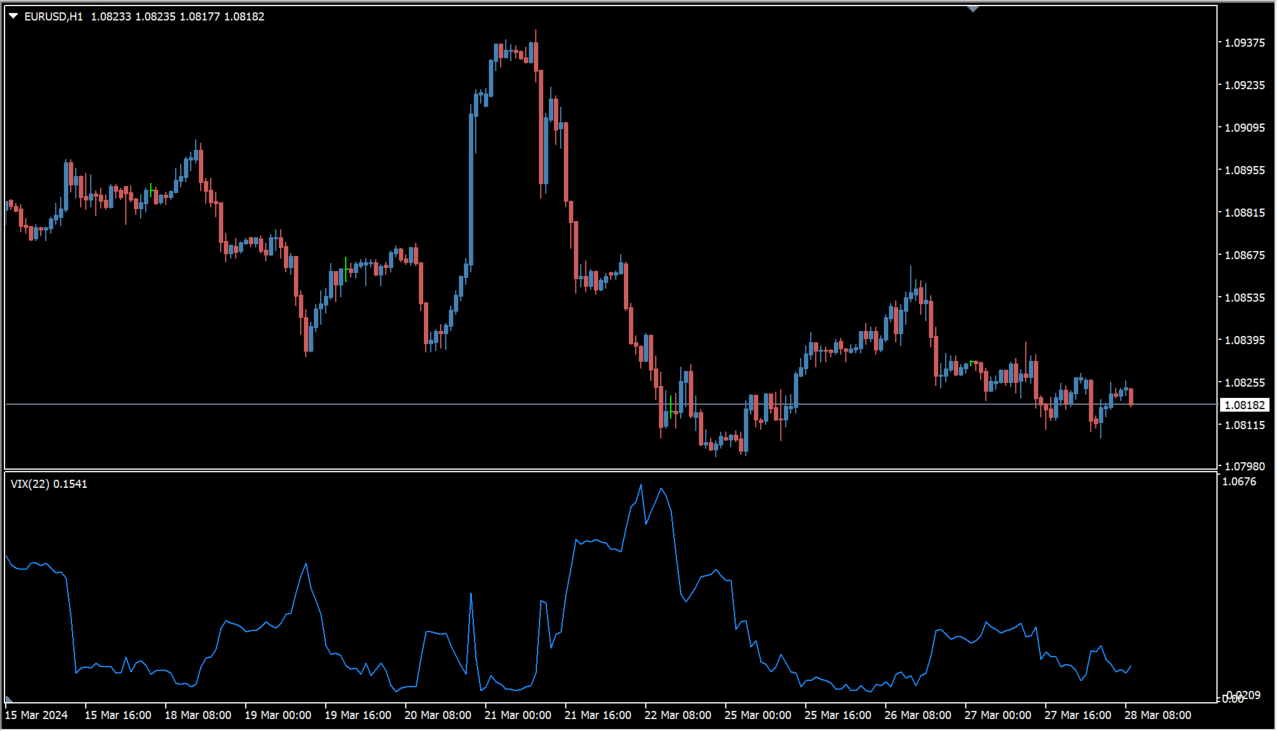Click the small grey triangle in bottom-left corner
This screenshot has width=1277, height=731.
[9, 699]
